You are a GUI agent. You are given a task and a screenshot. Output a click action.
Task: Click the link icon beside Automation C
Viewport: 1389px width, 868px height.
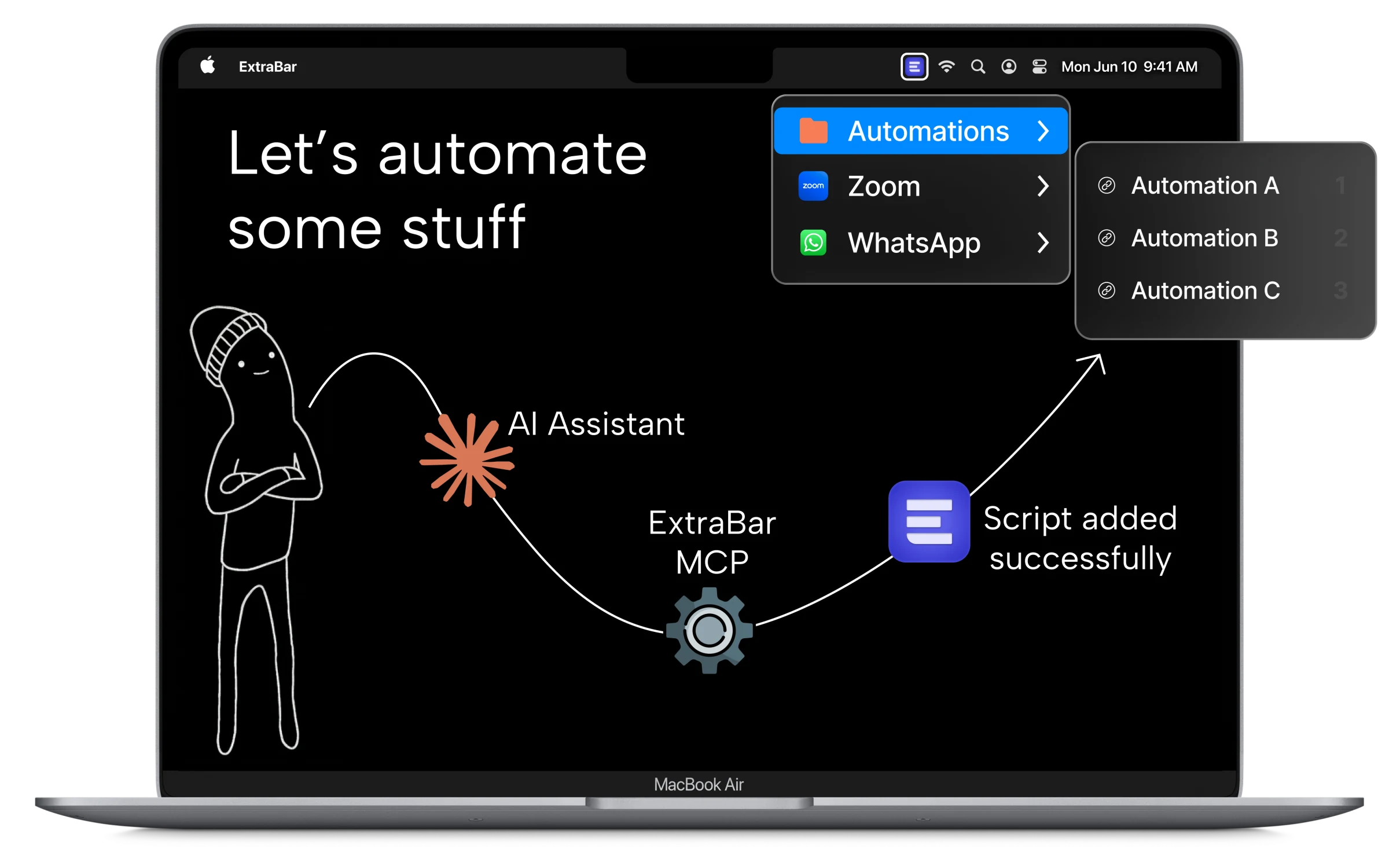click(1107, 290)
